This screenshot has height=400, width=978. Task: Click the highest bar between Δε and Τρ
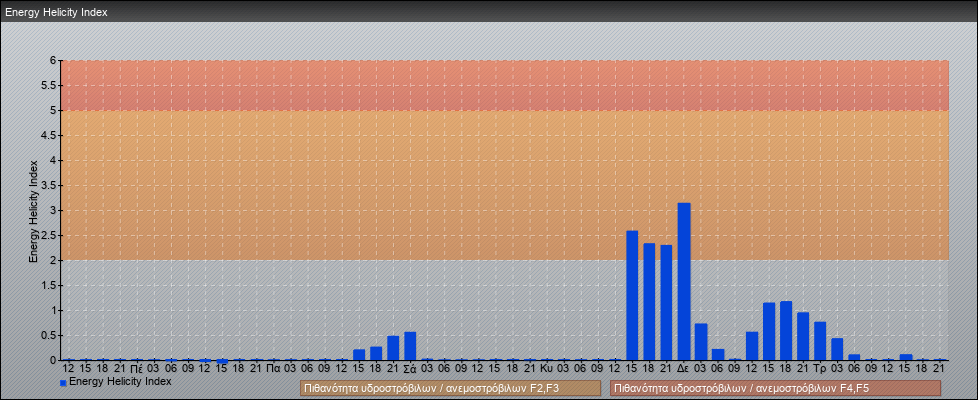click(x=786, y=331)
